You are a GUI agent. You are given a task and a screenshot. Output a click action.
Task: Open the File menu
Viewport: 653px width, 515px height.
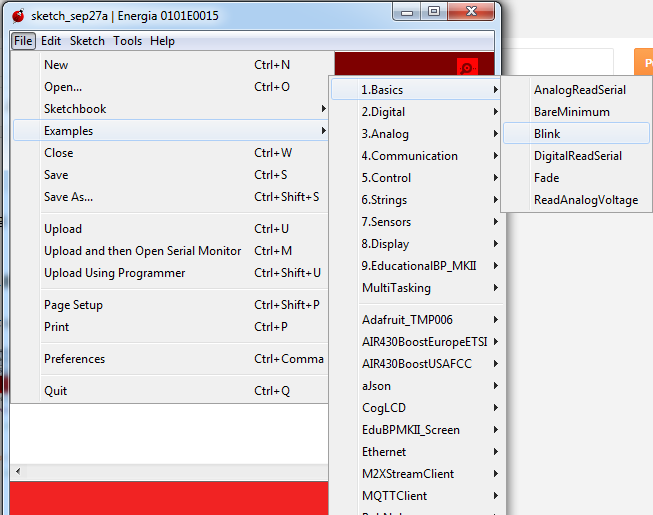pyautogui.click(x=23, y=41)
